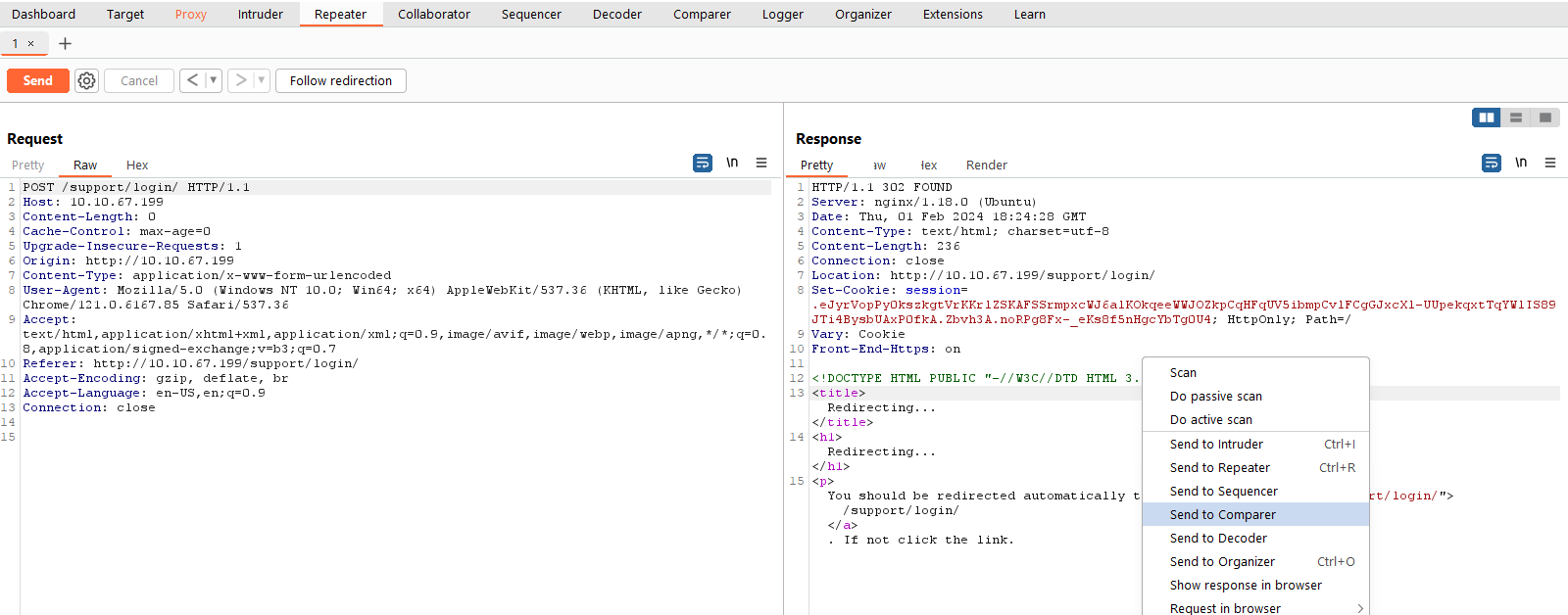Click the Location header in response
The width and height of the screenshot is (1568, 615).
[x=983, y=275]
